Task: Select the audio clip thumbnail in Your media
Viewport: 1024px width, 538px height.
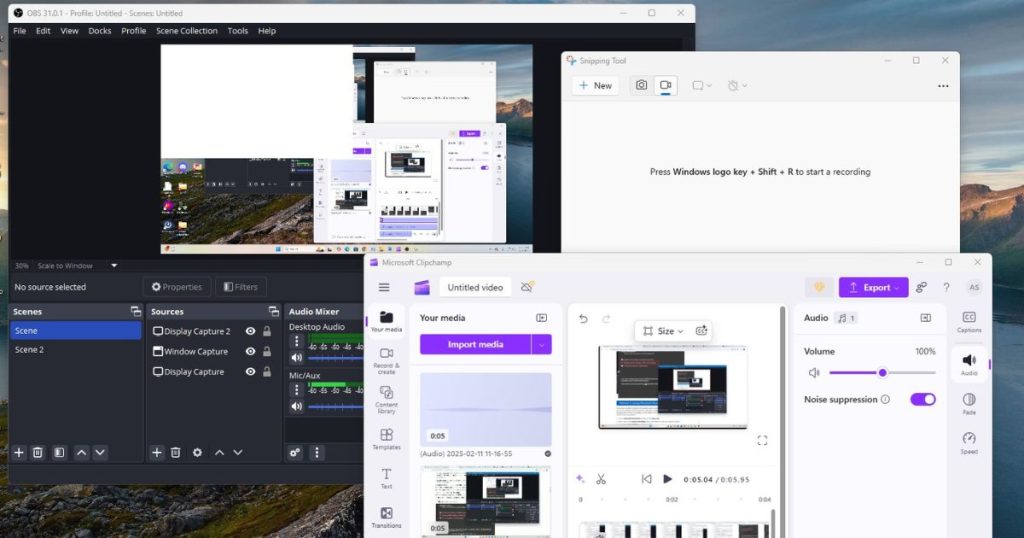Action: [485, 409]
